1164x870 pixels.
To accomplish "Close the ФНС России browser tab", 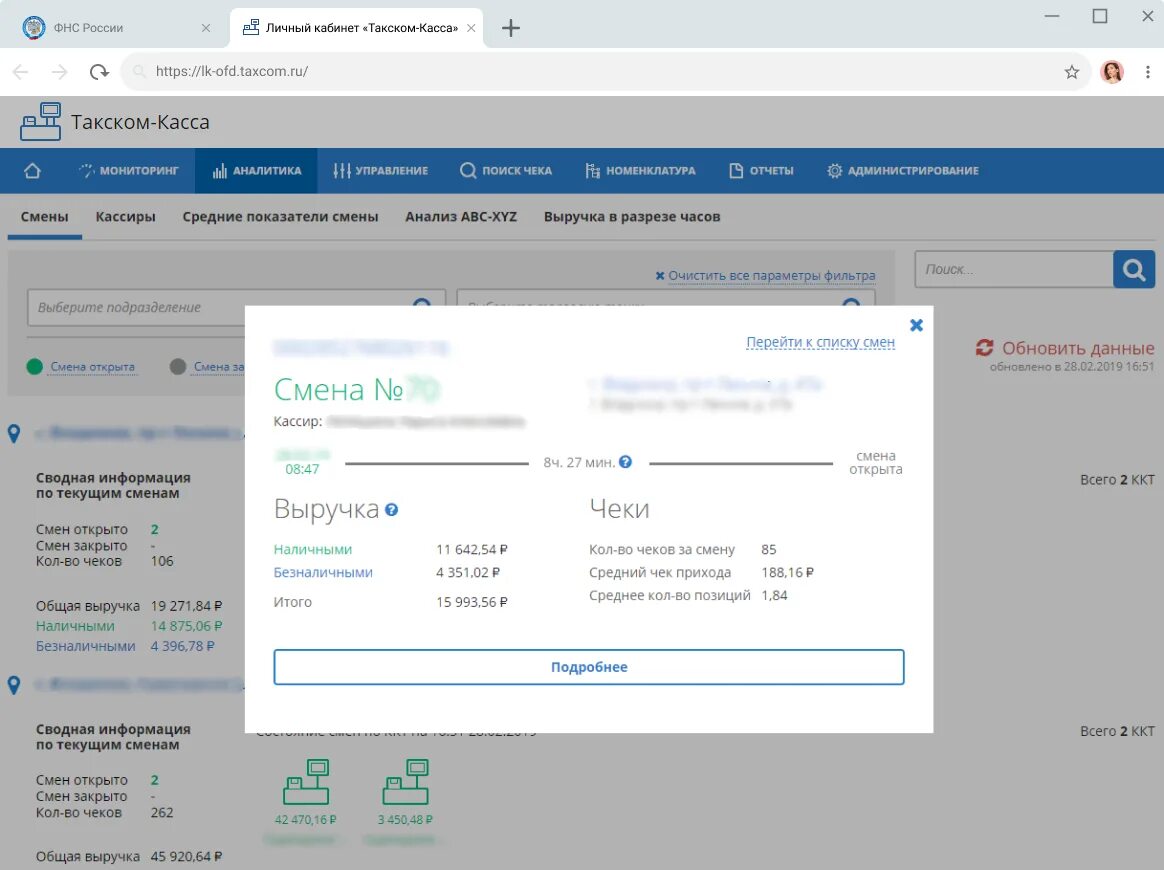I will (206, 27).
